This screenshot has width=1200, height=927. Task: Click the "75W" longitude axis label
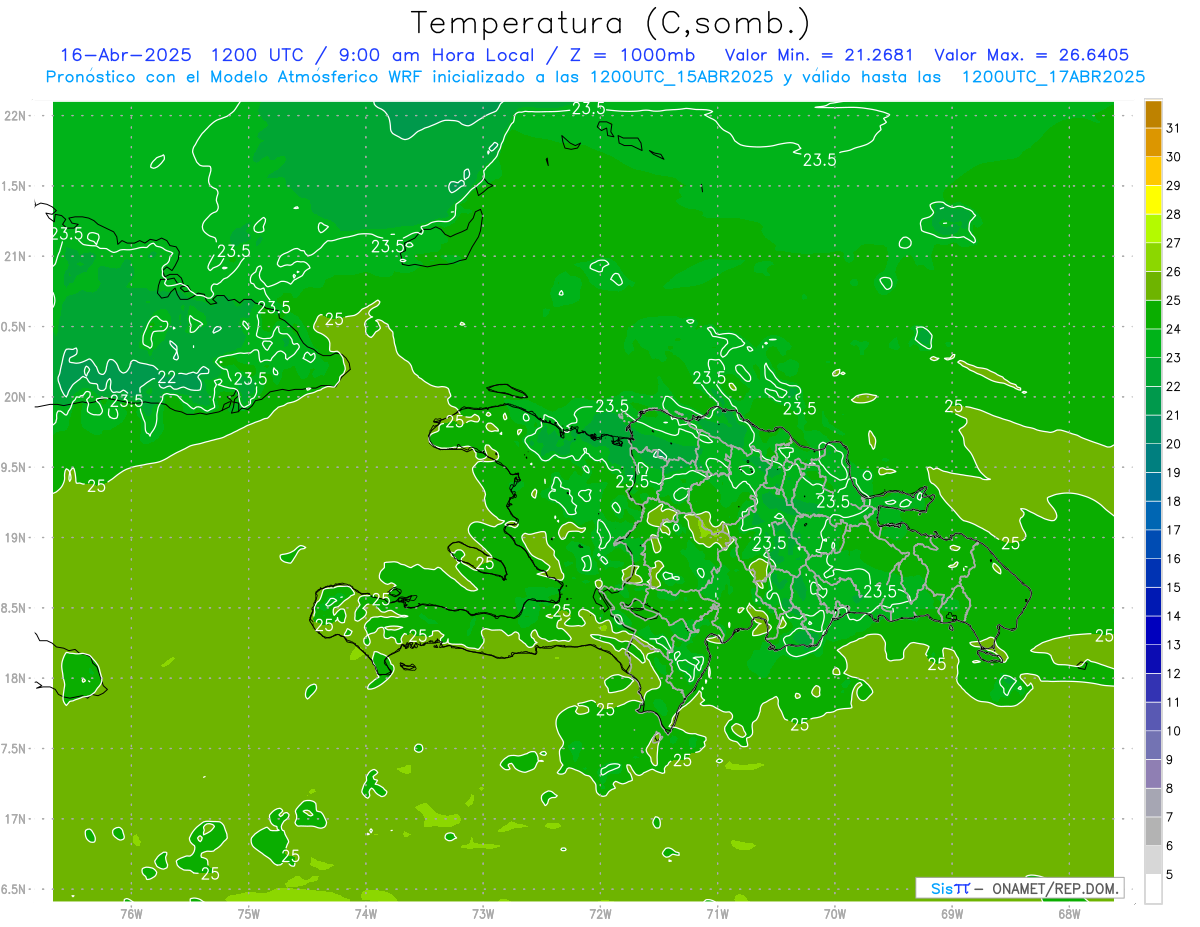coord(249,913)
